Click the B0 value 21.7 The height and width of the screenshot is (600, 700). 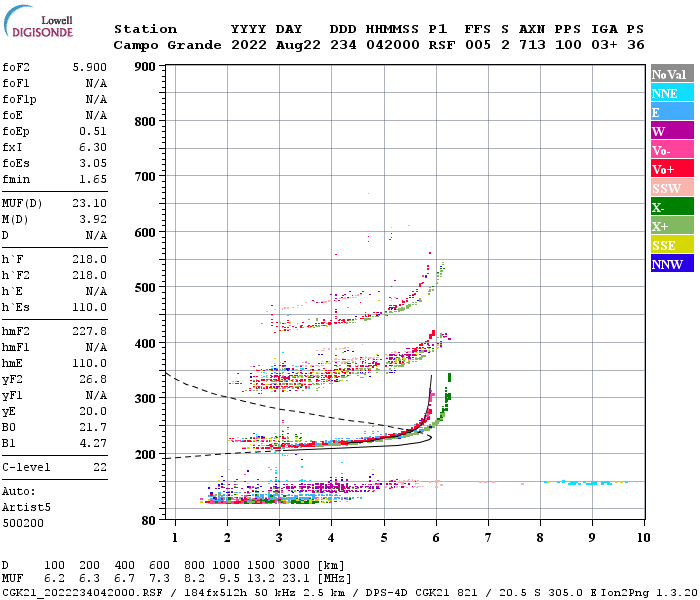click(x=93, y=428)
